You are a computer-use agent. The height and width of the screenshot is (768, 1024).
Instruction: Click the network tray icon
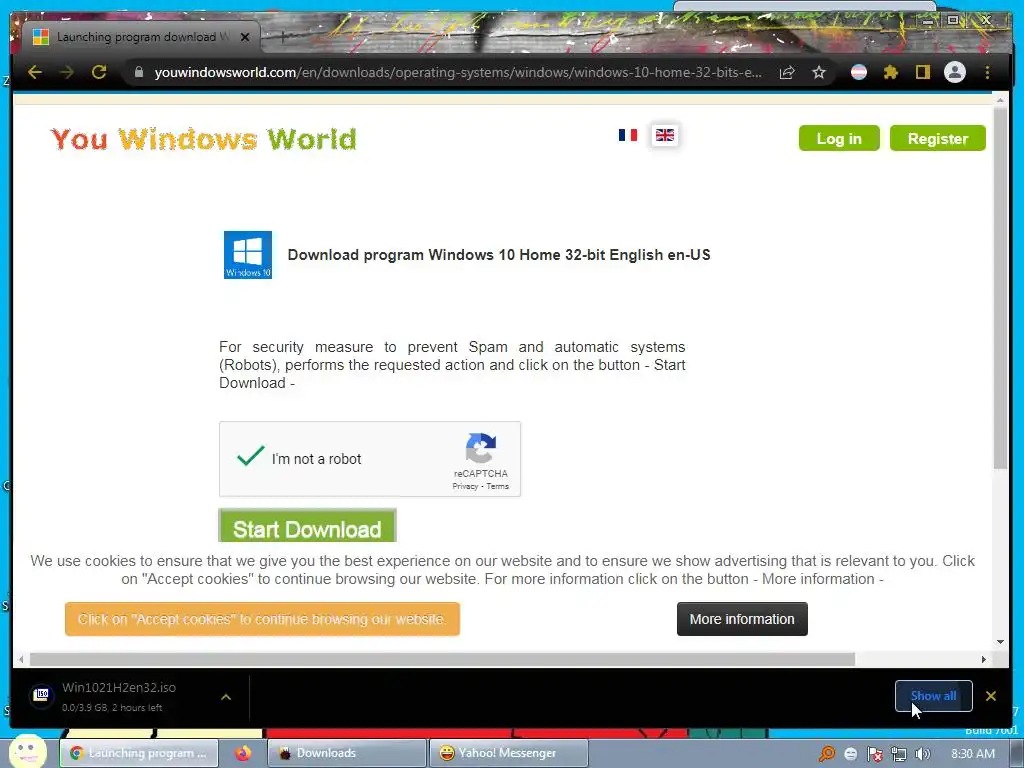[x=899, y=754]
